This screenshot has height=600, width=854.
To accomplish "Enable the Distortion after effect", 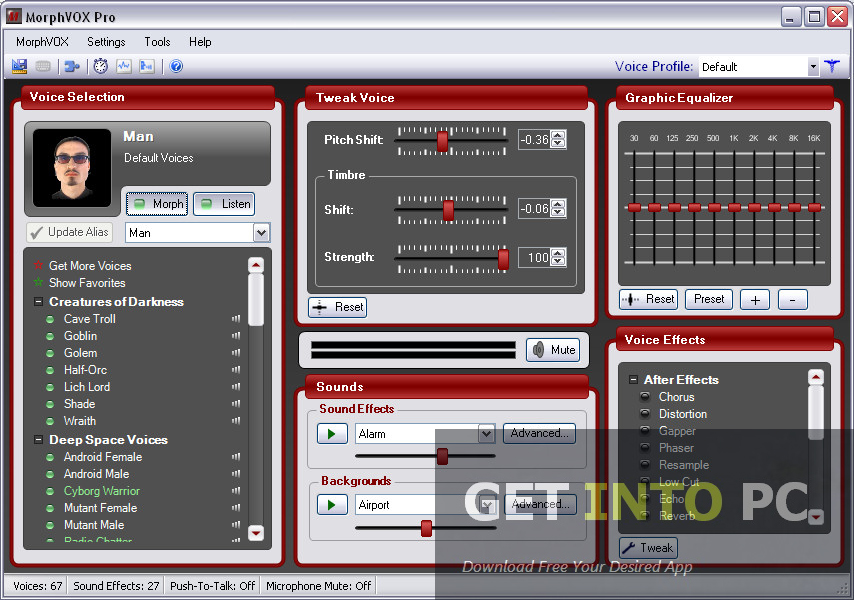I will coord(645,413).
